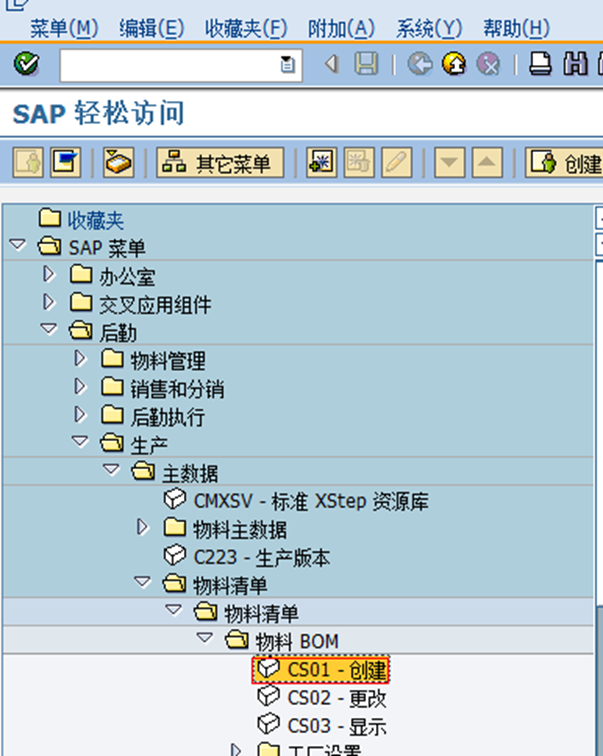
Task: Expand the 物料主数据 folder
Action: (x=142, y=527)
